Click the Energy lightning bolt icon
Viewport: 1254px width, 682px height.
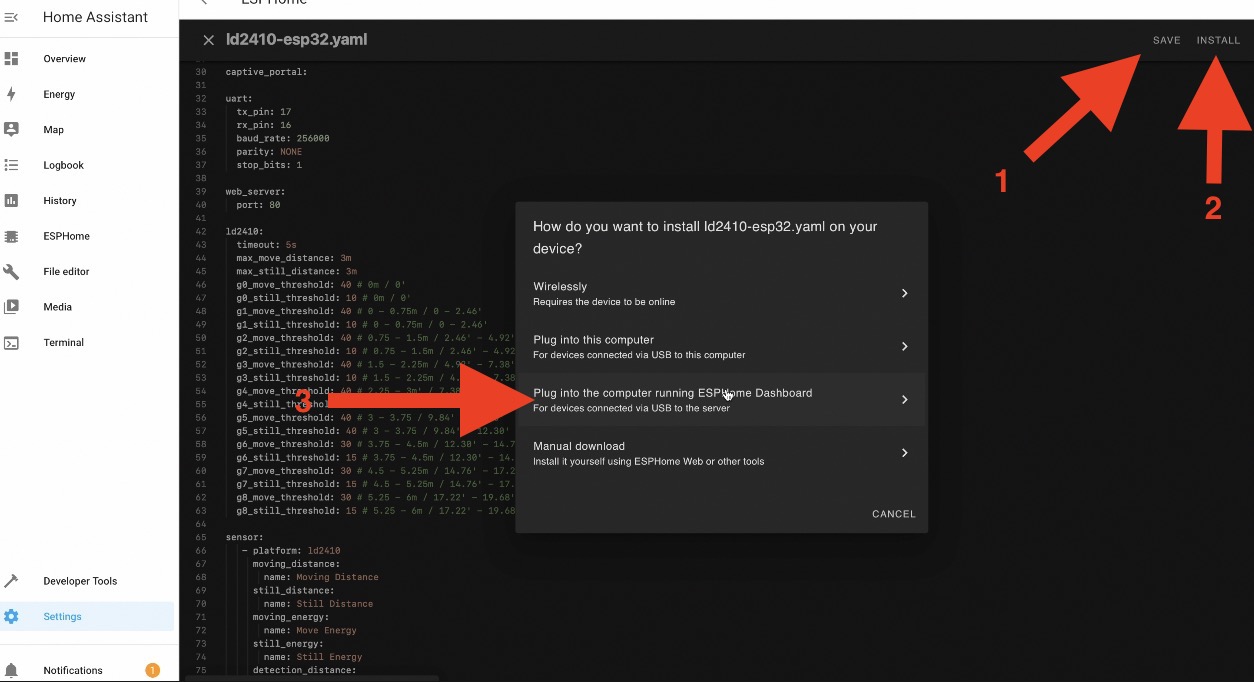point(11,94)
